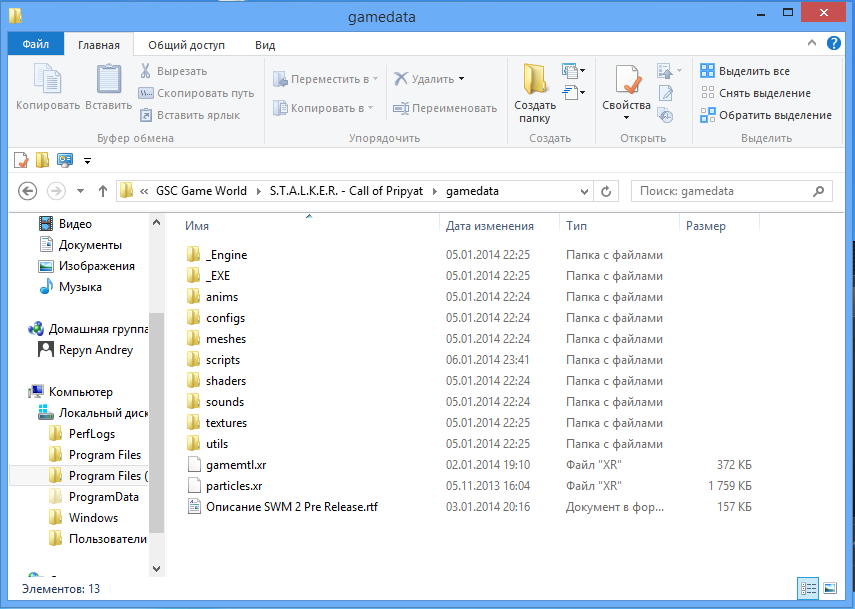Switch to the Общий доступ tab
Screen dimensions: 855x609
tap(186, 45)
